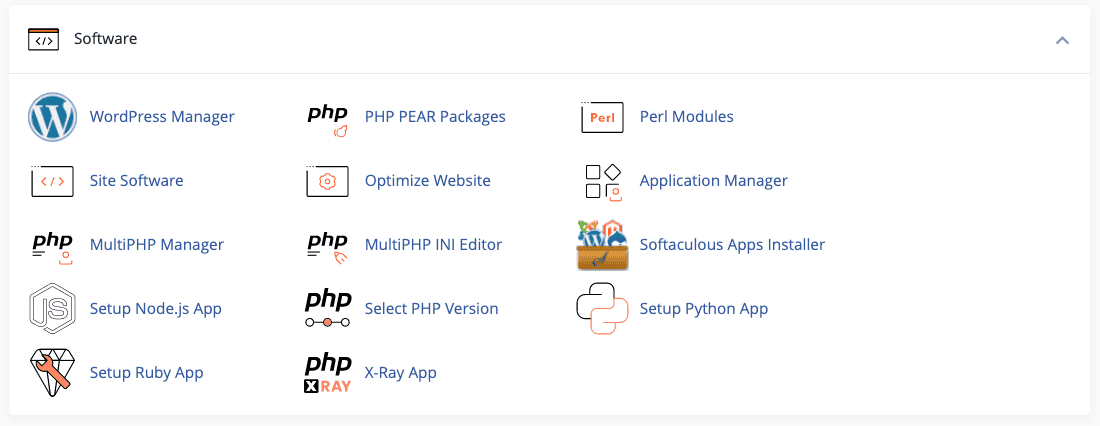Click the PHP PEAR Packages icon
The width and height of the screenshot is (1100, 426).
327,117
